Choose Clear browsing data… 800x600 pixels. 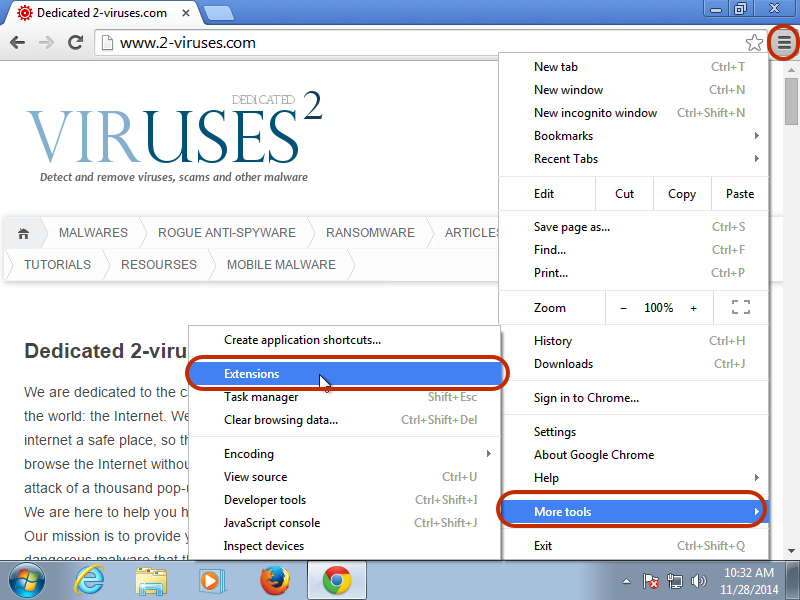[x=345, y=419]
